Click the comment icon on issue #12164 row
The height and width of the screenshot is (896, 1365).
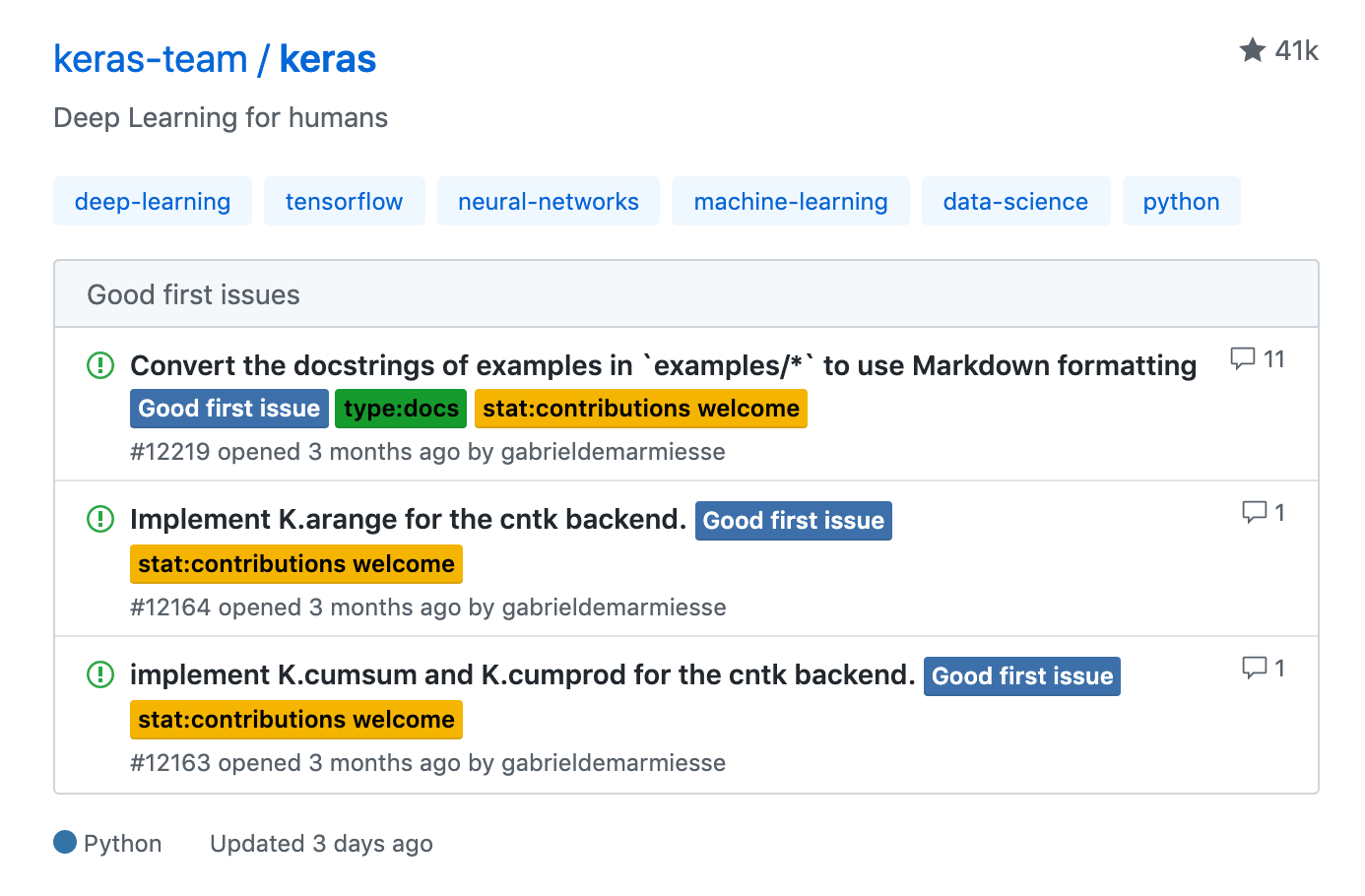pos(1255,512)
